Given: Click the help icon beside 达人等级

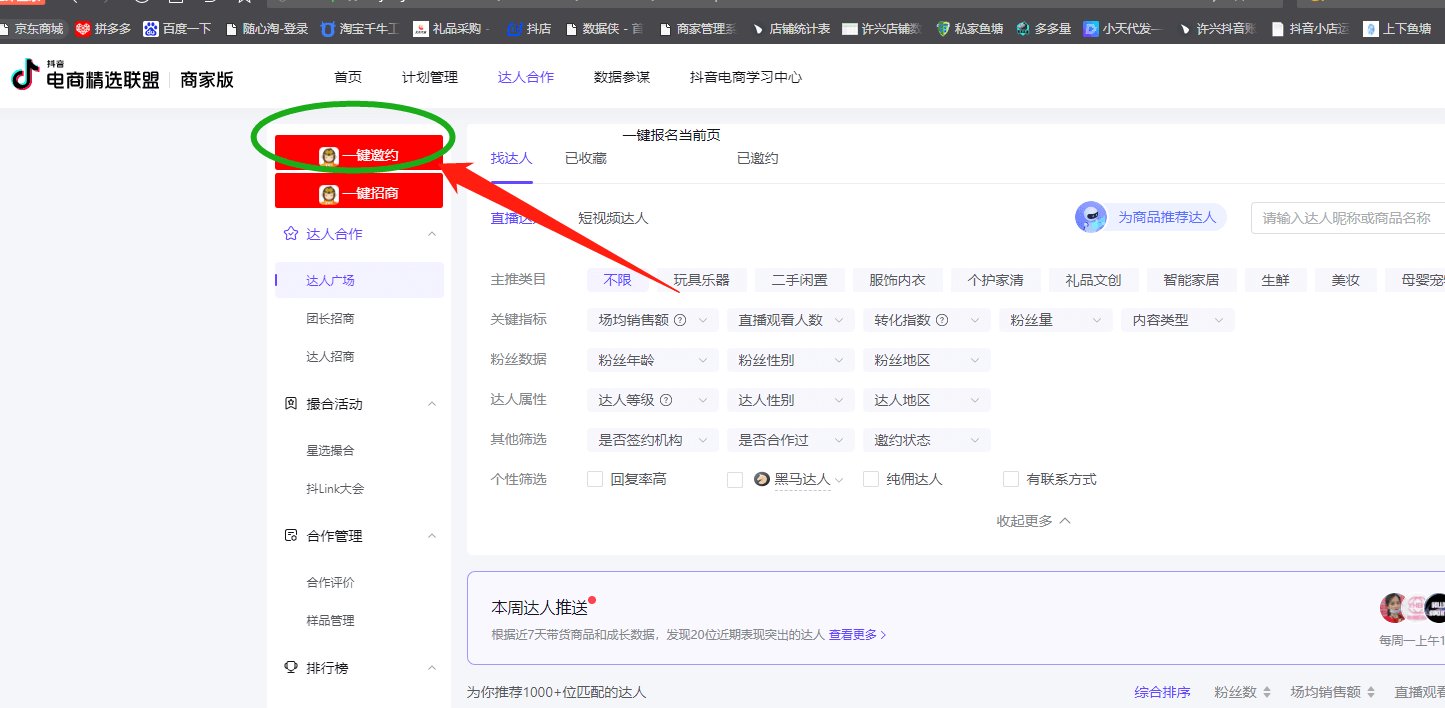Looking at the screenshot, I should coord(666,400).
